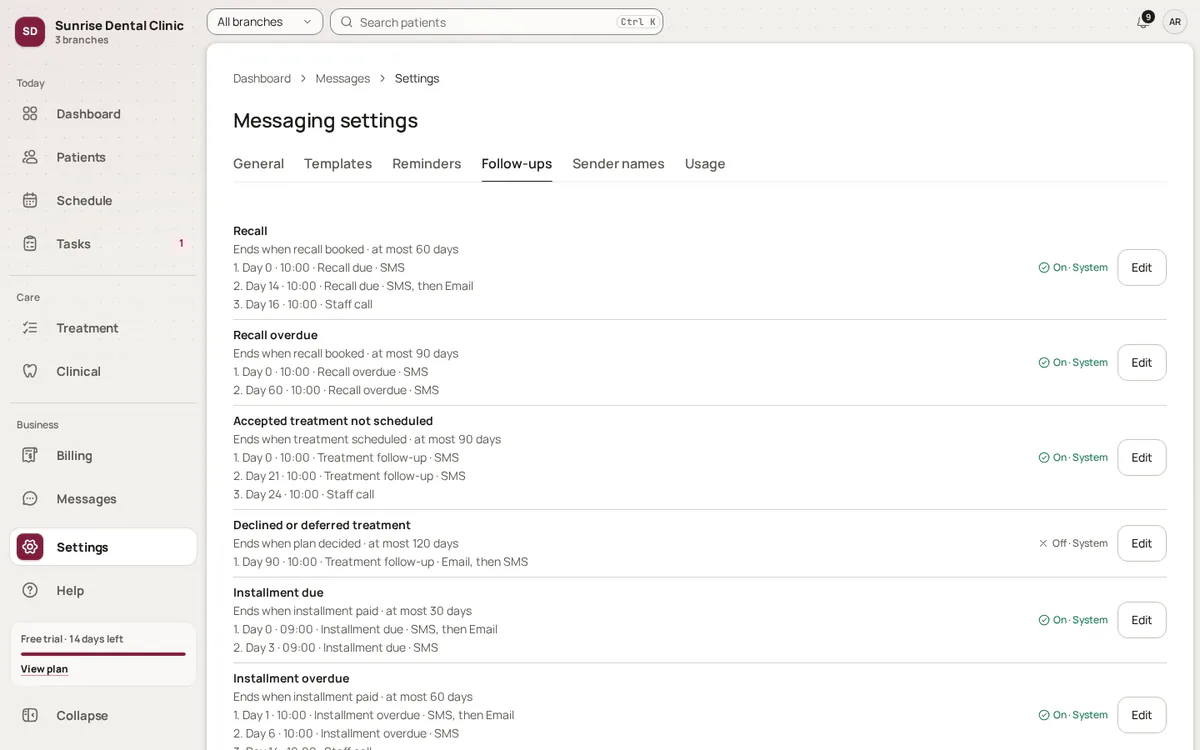Edit the Recall follow-up sequence
Viewport: 1200px width, 750px height.
(x=1142, y=267)
